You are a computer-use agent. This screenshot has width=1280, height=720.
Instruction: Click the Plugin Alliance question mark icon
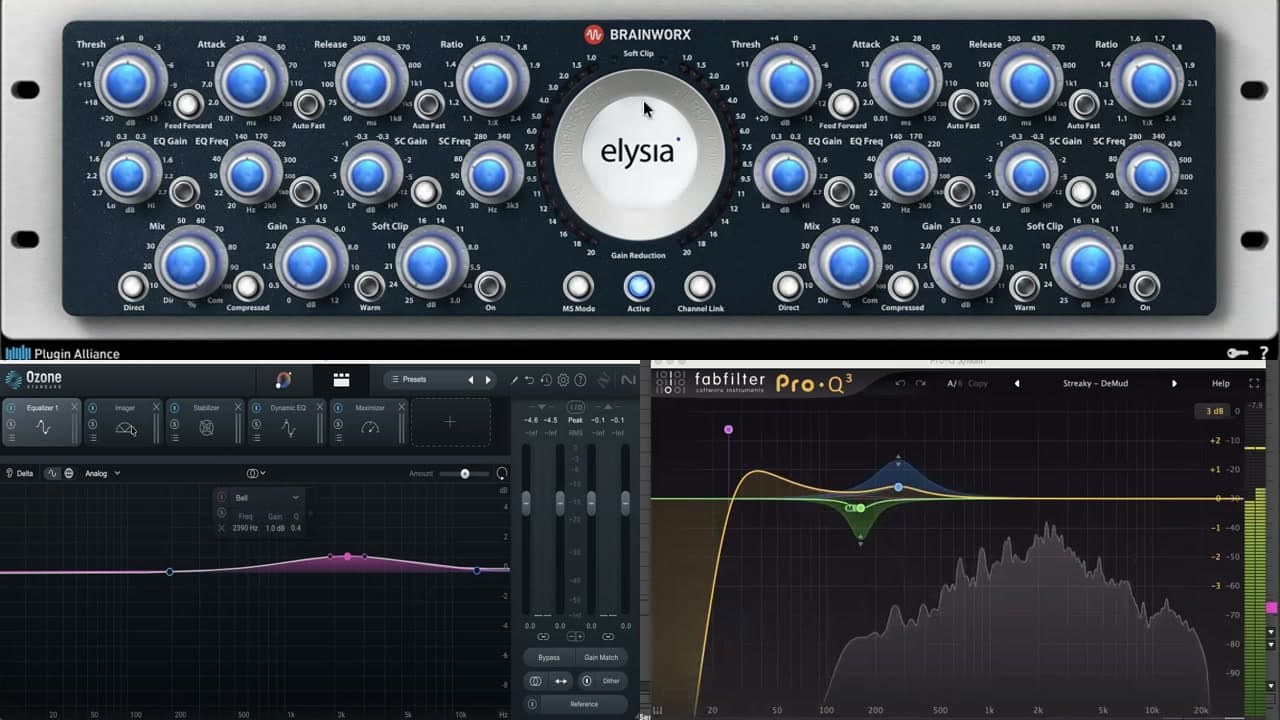click(x=1264, y=353)
